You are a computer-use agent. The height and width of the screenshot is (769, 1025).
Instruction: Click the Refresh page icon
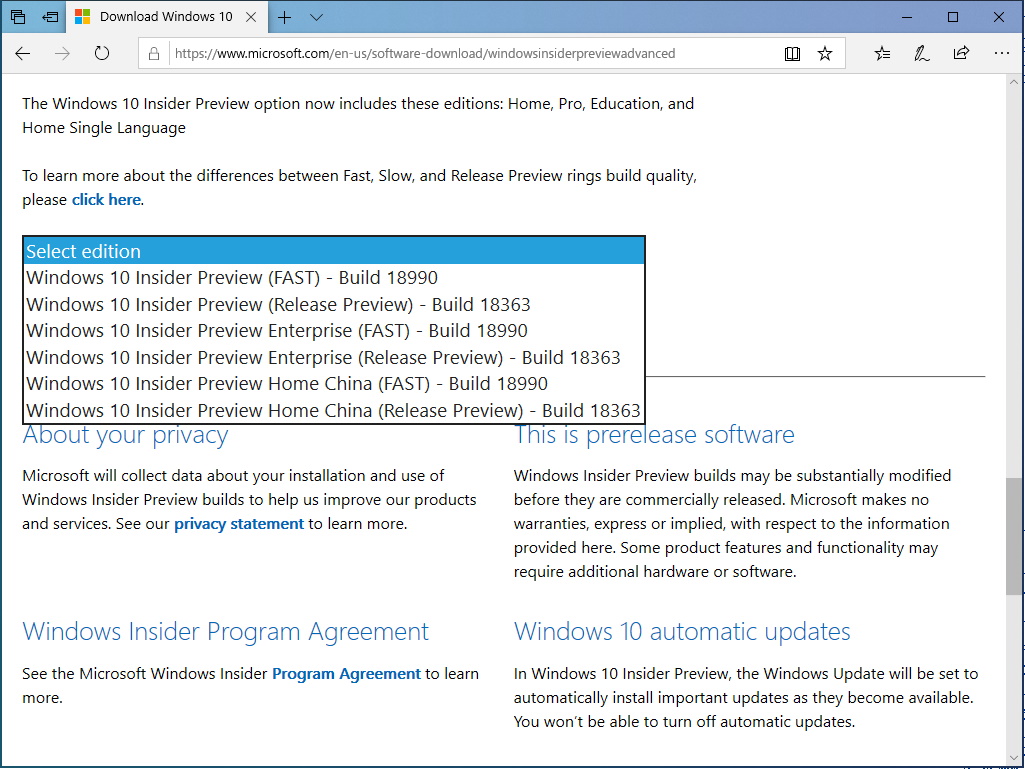click(102, 54)
